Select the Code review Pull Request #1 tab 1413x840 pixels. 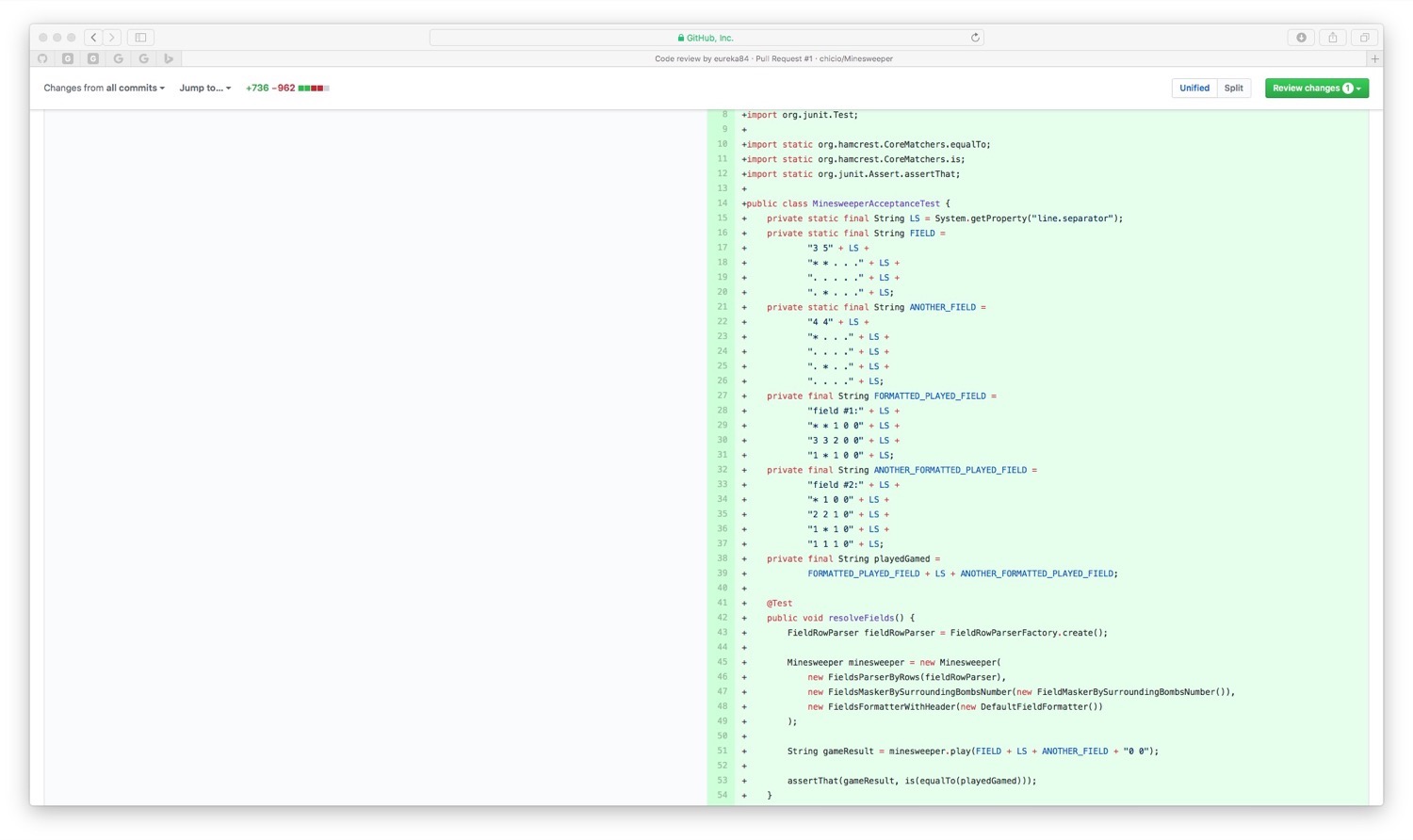click(x=773, y=58)
